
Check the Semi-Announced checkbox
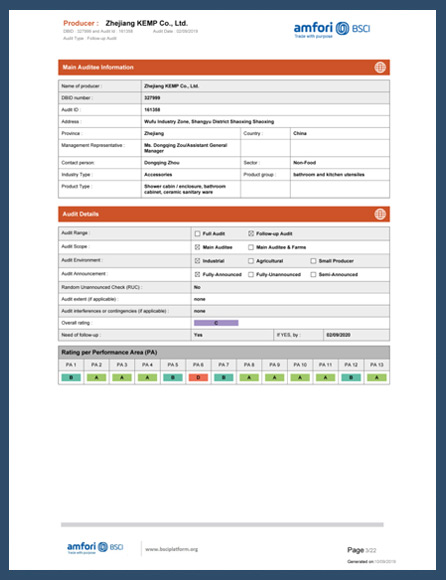click(313, 274)
